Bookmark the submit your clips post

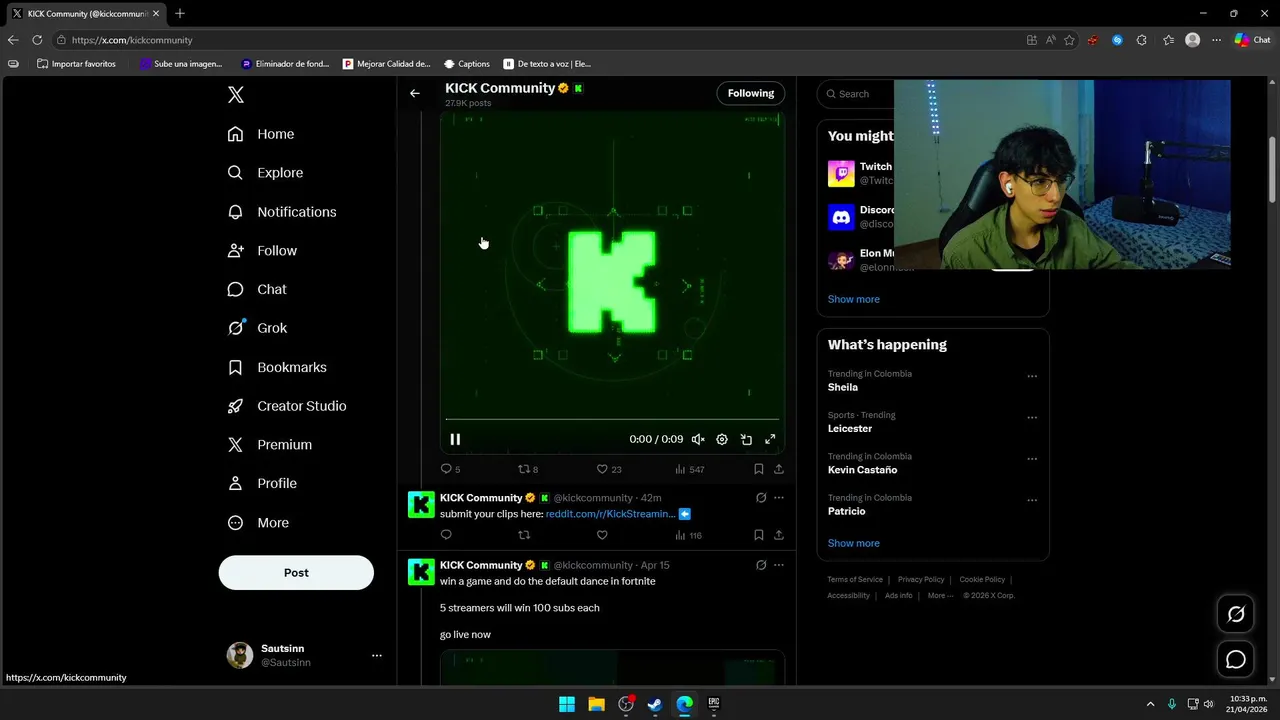point(759,535)
